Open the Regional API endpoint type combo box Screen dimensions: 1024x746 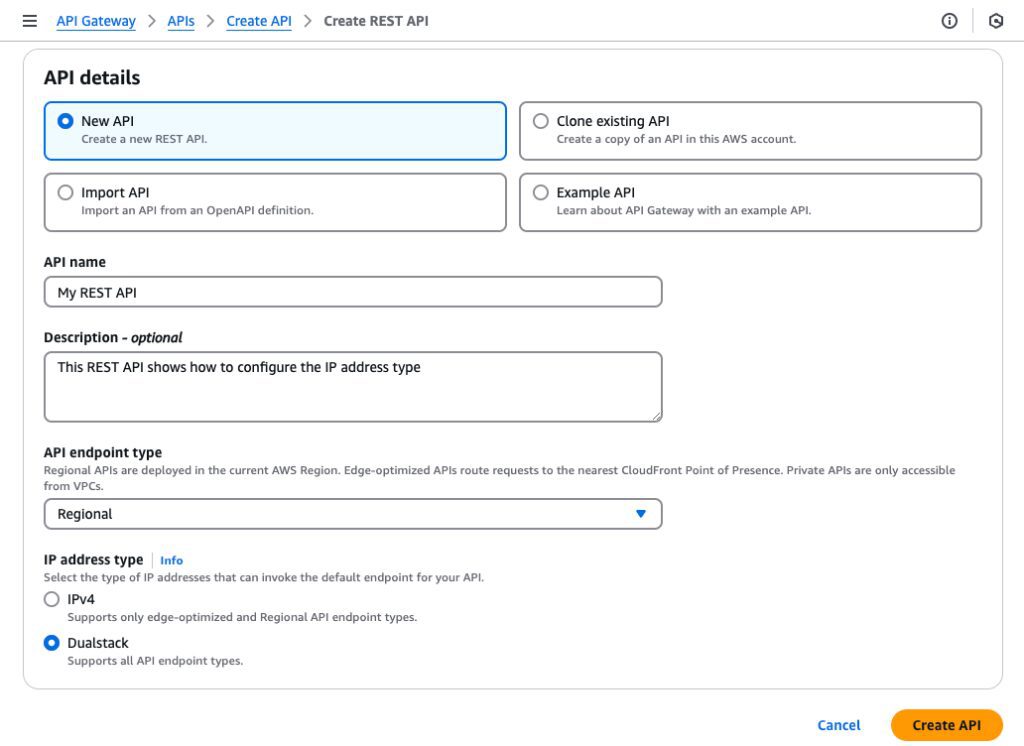click(352, 513)
